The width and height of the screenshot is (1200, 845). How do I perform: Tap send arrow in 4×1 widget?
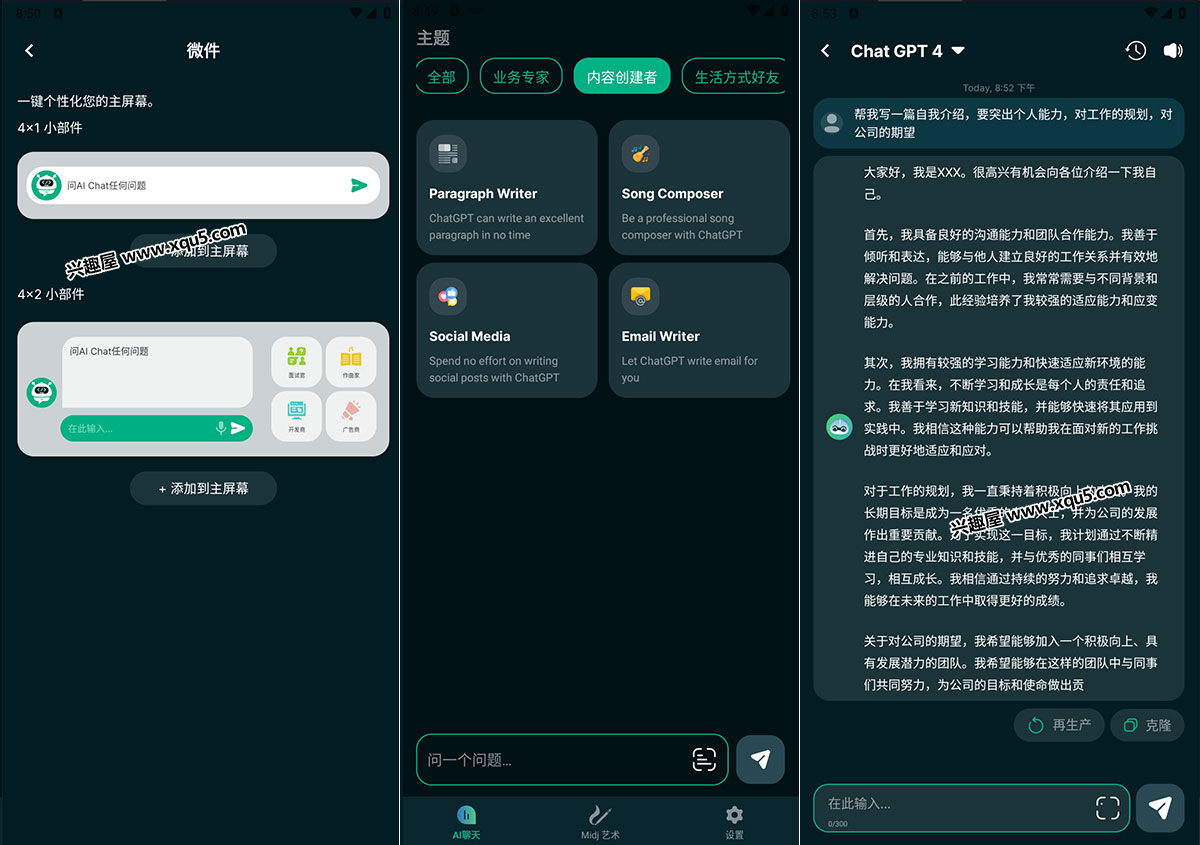coord(359,185)
